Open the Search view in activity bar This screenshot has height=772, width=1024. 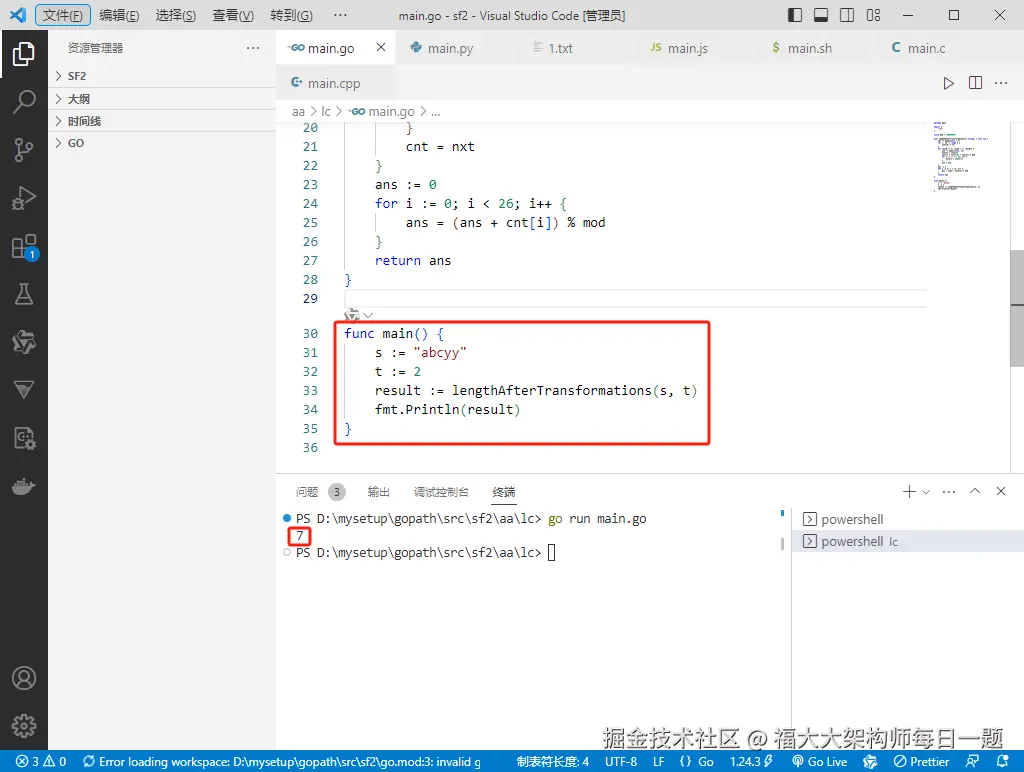24,102
